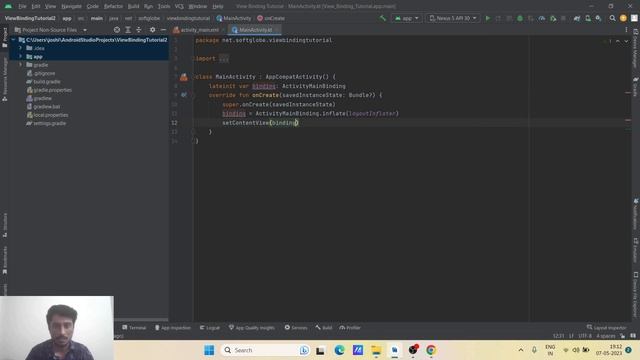The image size is (640, 360).
Task: Click the related XML gutter icon beside class
Action: coord(184,77)
